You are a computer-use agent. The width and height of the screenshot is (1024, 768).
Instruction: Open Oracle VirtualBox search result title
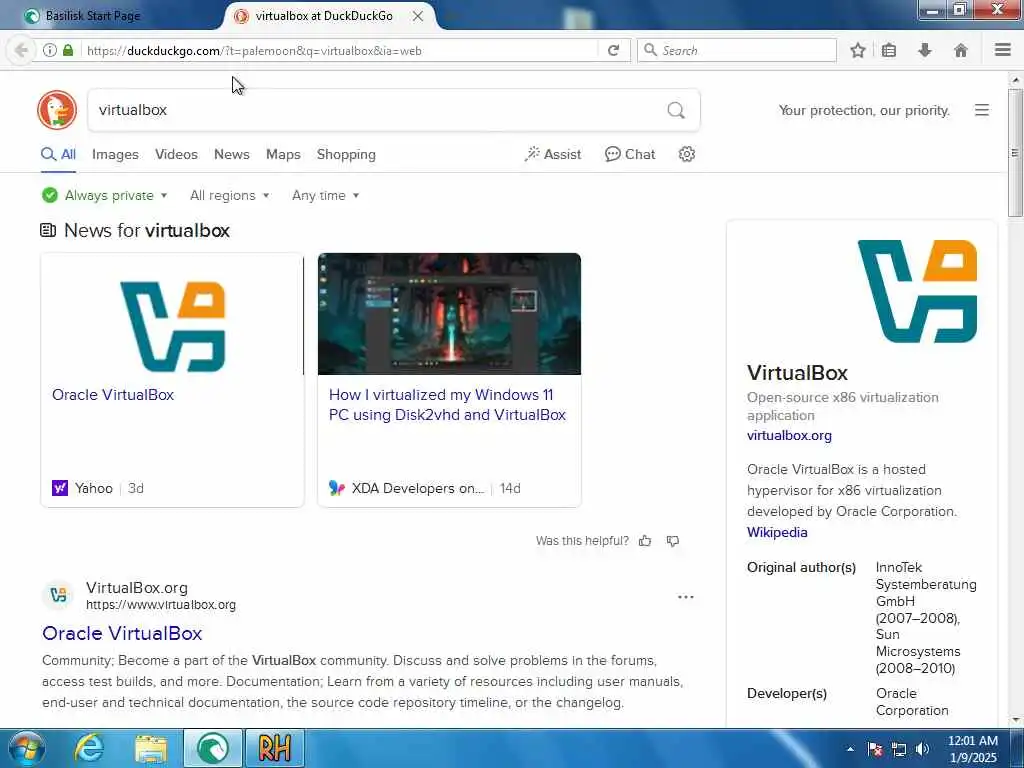[122, 633]
